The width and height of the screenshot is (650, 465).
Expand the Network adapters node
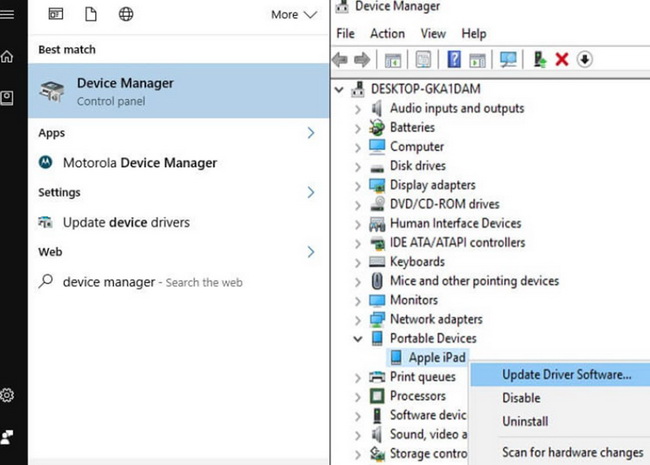click(358, 320)
